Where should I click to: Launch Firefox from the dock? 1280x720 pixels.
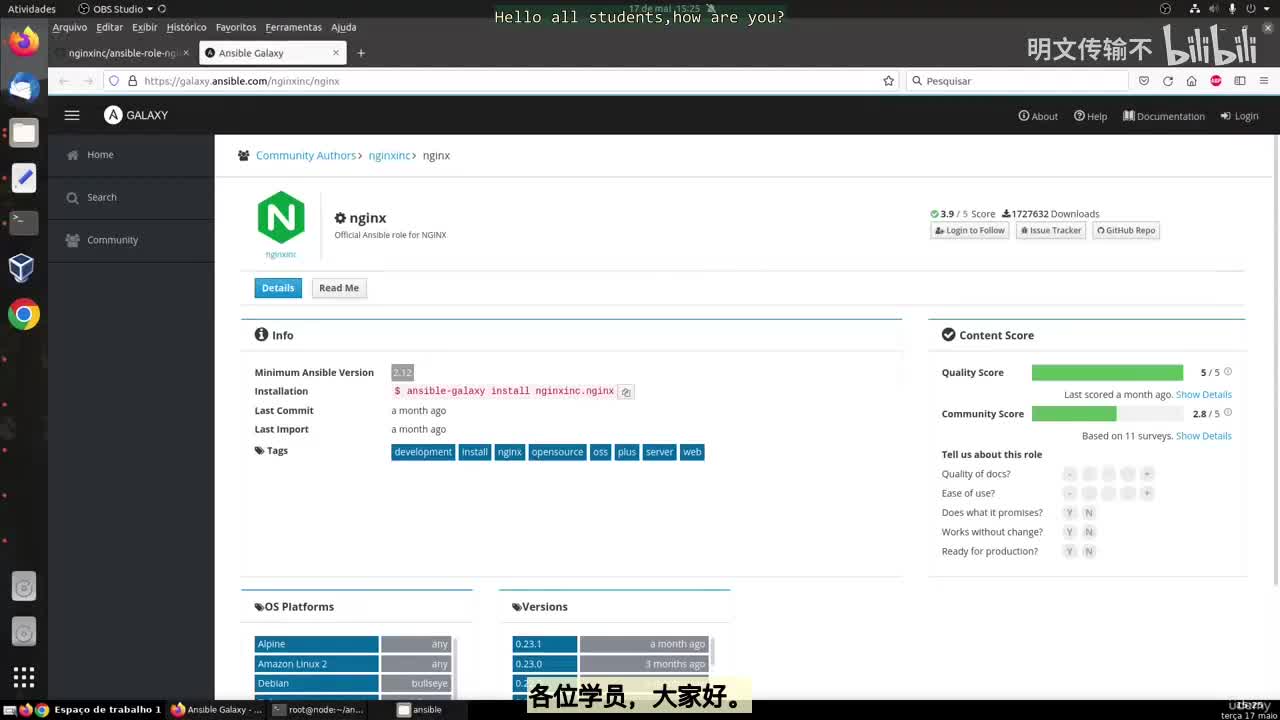[x=24, y=42]
